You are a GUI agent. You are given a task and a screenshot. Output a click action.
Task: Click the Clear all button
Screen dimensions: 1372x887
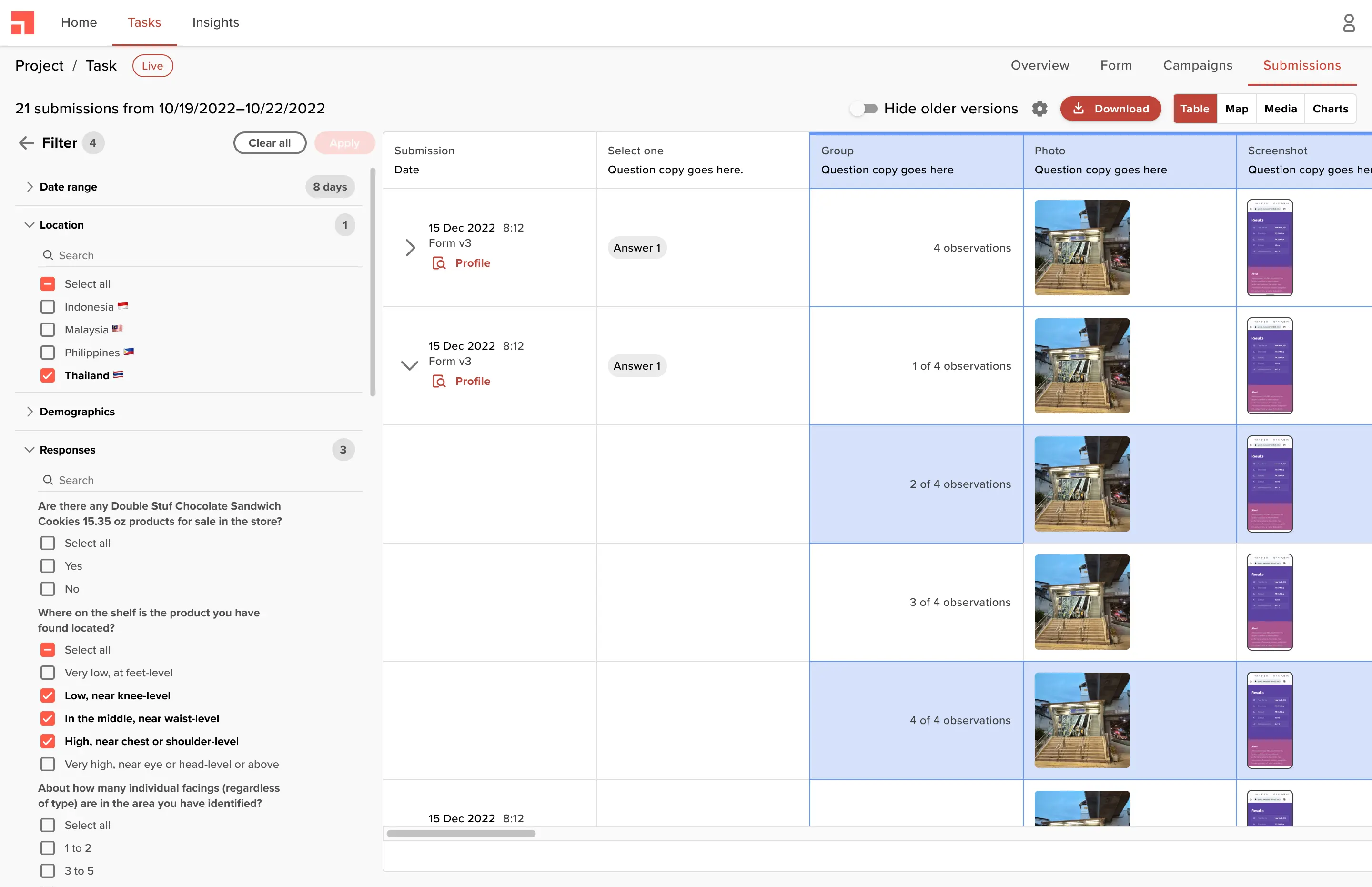[270, 143]
